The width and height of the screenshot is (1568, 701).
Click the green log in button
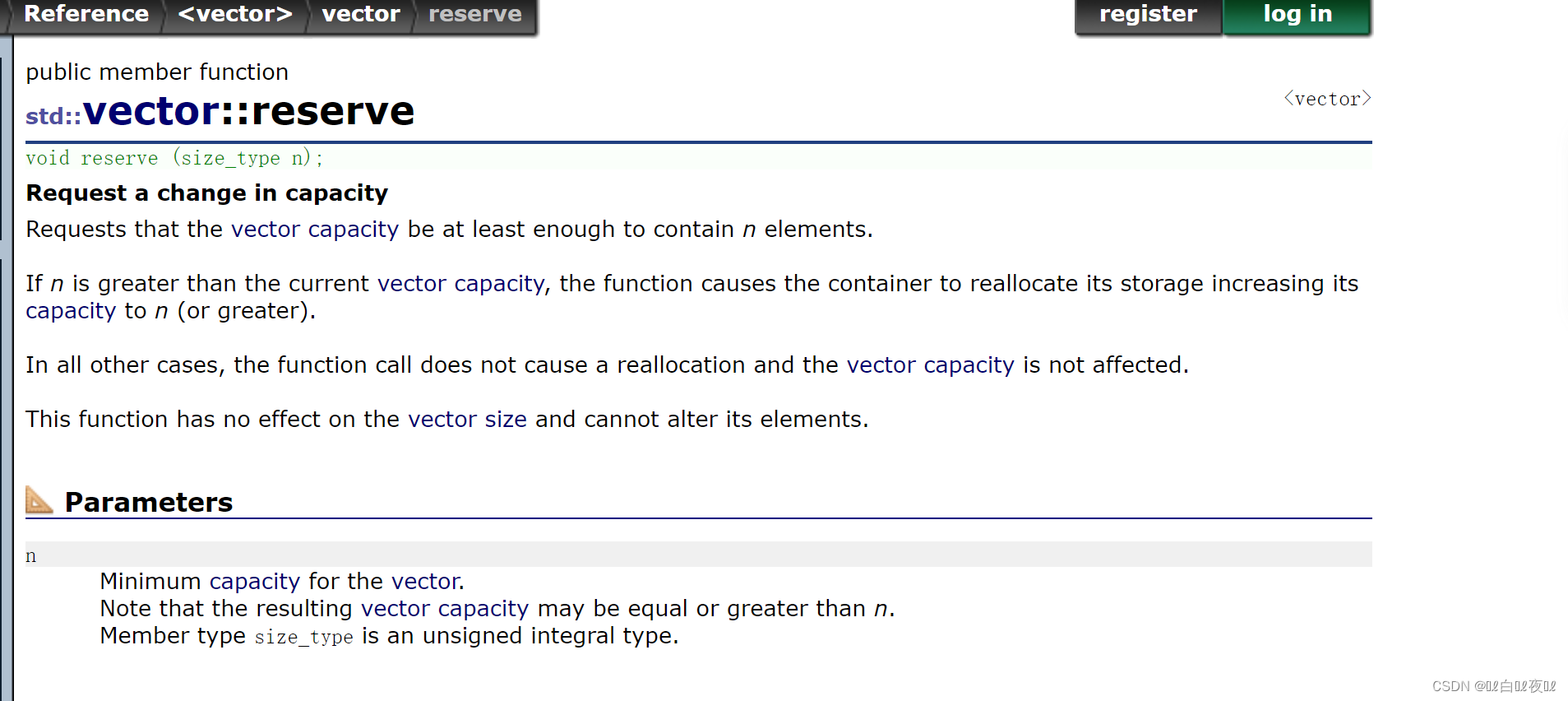[1297, 14]
